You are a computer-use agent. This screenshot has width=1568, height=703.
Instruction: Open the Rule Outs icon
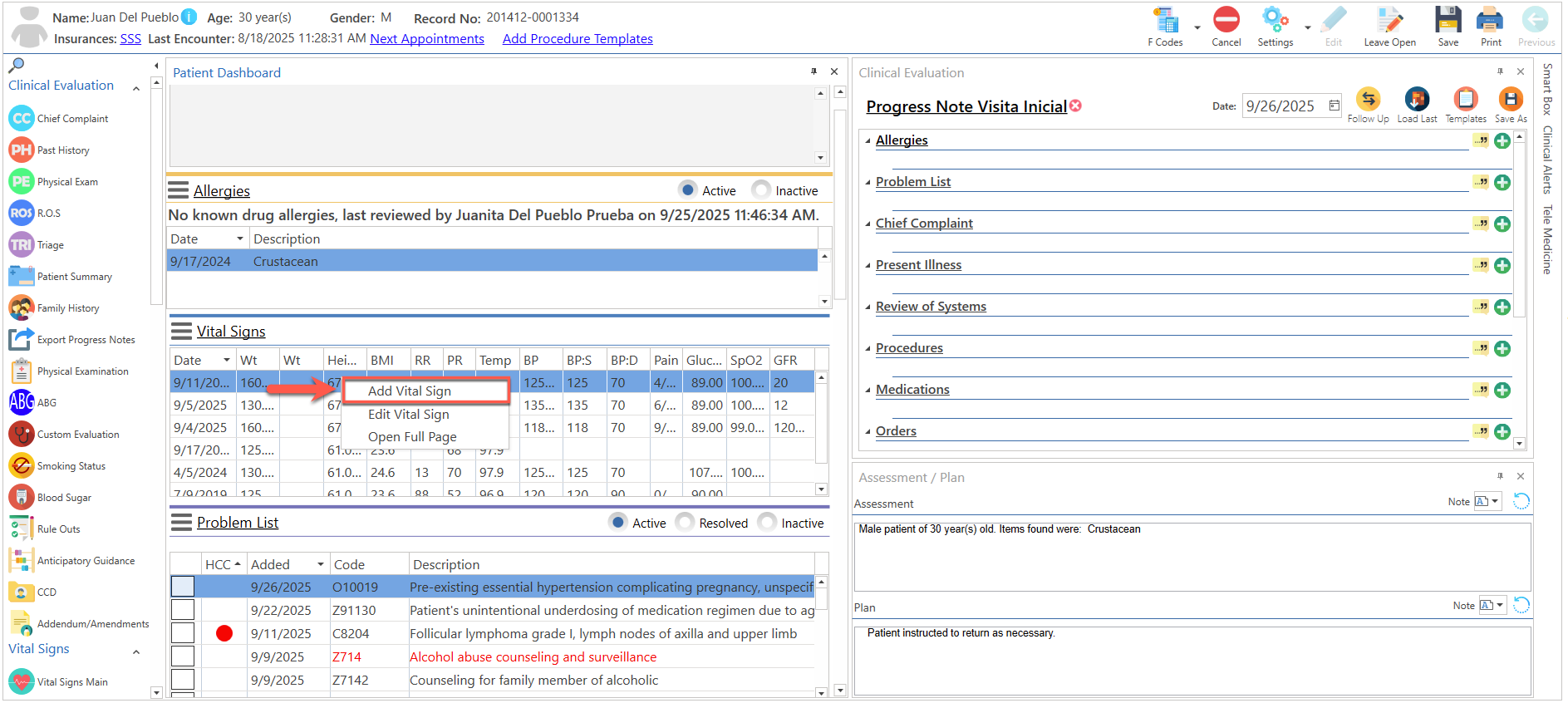22,529
